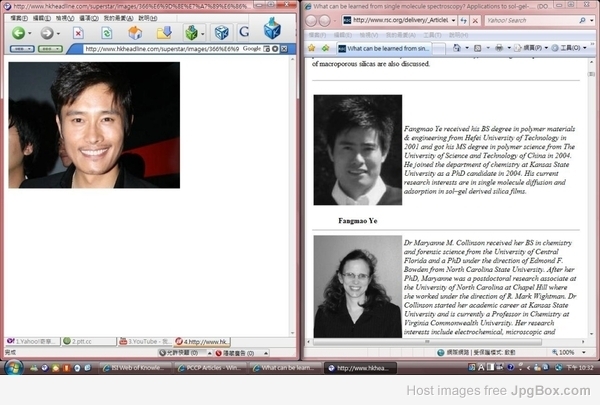Image resolution: width=600 pixels, height=405 pixels.
Task: Open the Yahoo search options dropdown
Action: pos(593,20)
